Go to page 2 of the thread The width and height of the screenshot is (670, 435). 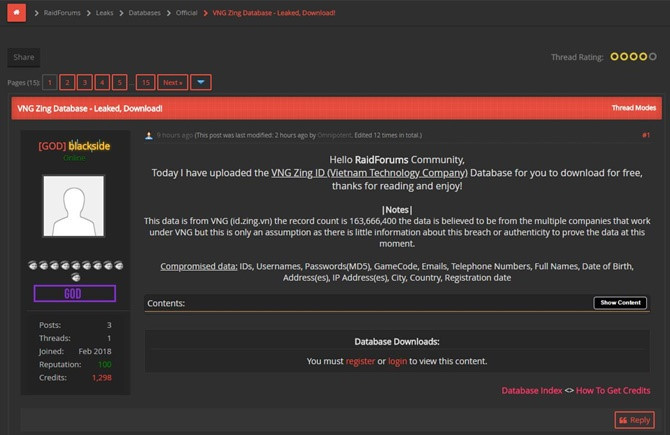click(x=67, y=82)
